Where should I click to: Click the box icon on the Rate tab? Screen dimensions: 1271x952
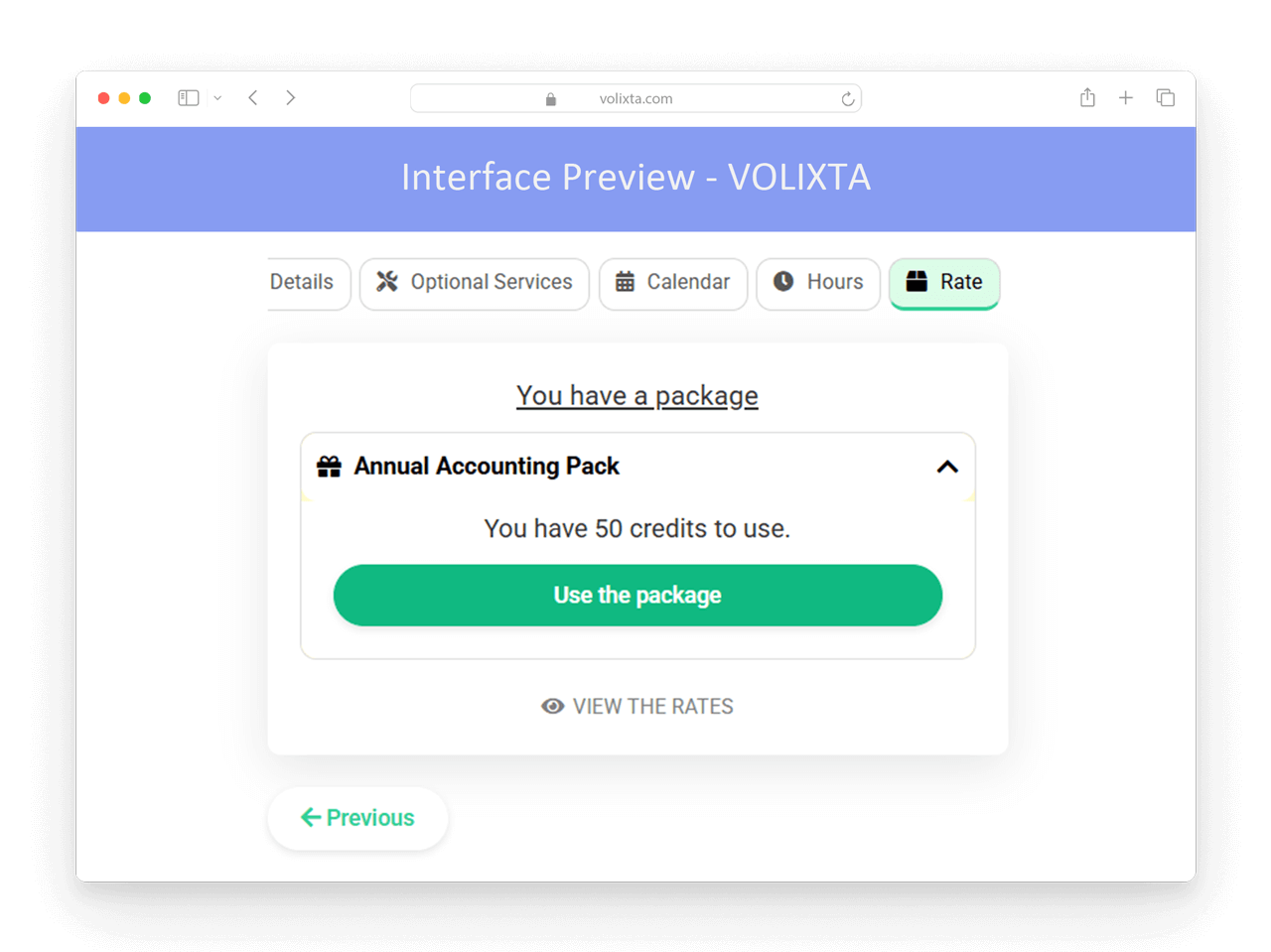point(917,281)
